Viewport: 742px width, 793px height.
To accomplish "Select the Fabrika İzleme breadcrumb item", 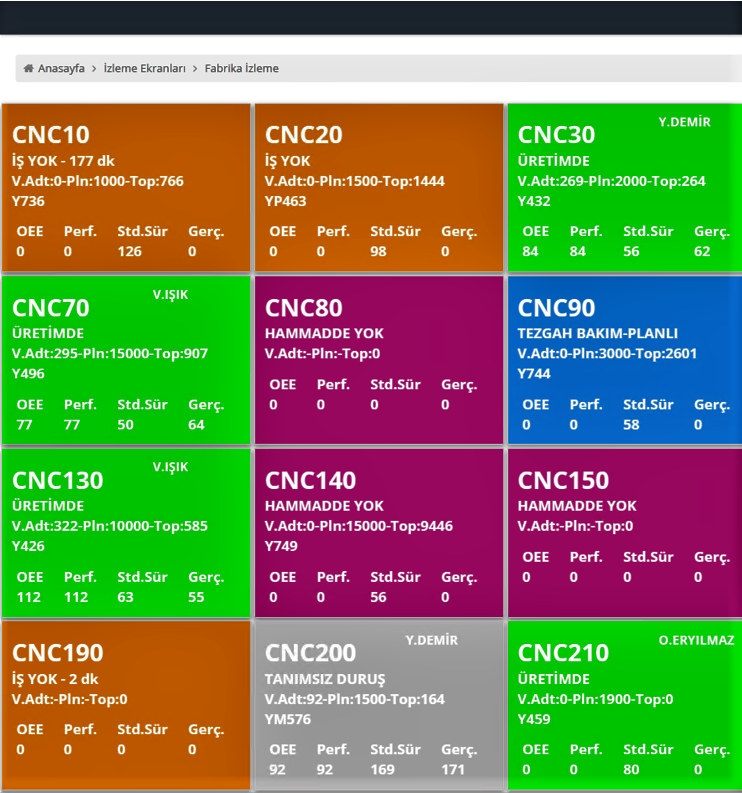I will 242,69.
